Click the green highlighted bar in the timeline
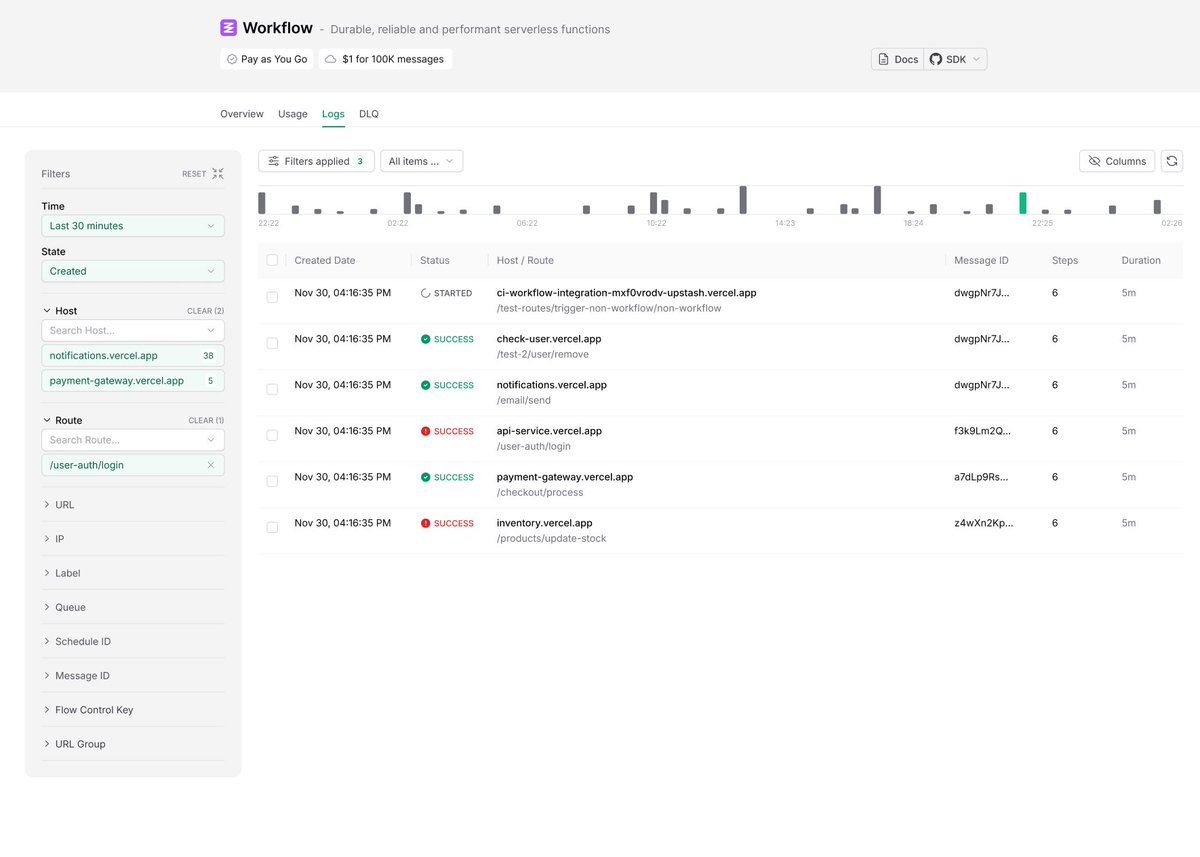 point(1022,203)
